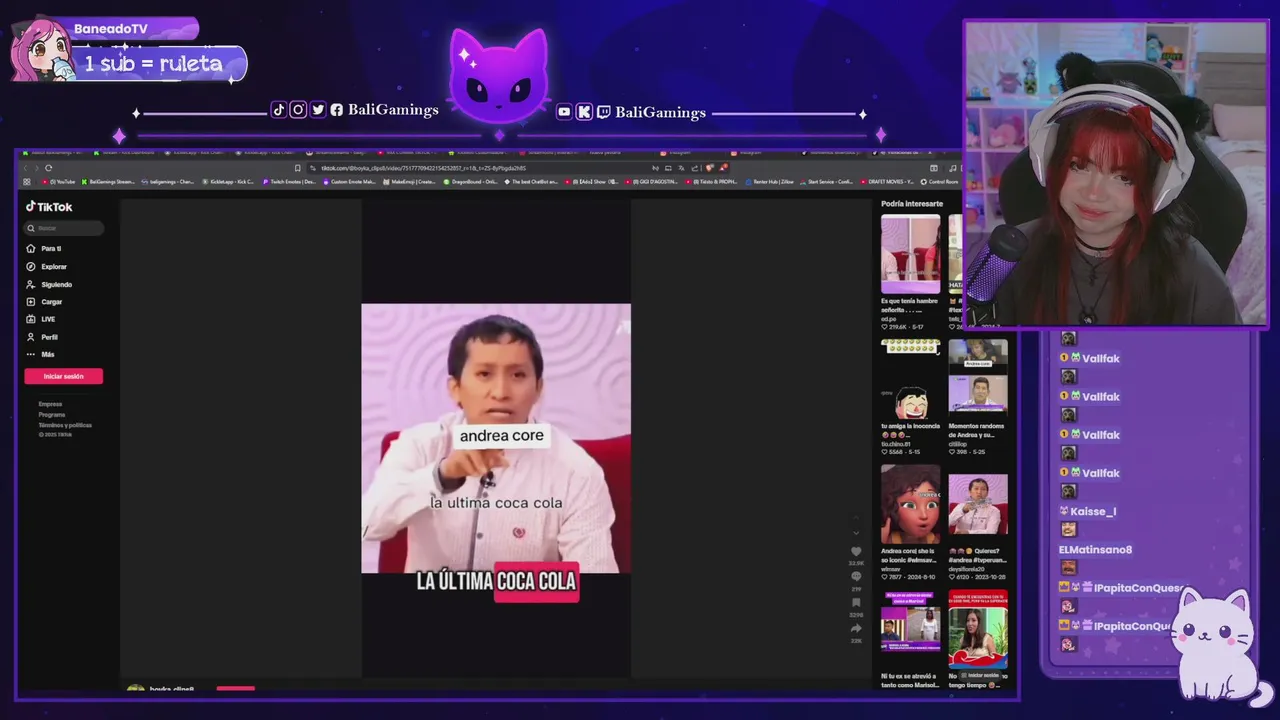The height and width of the screenshot is (720, 1280).
Task: Click the streamer webcam feed
Action: pyautogui.click(x=1116, y=175)
